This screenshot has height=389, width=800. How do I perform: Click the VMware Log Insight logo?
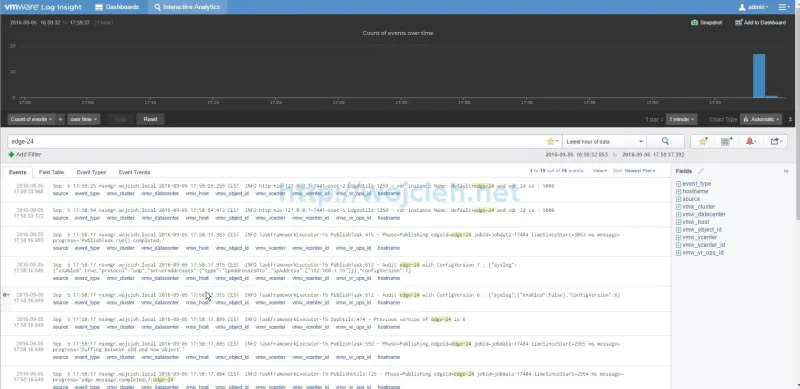click(43, 7)
